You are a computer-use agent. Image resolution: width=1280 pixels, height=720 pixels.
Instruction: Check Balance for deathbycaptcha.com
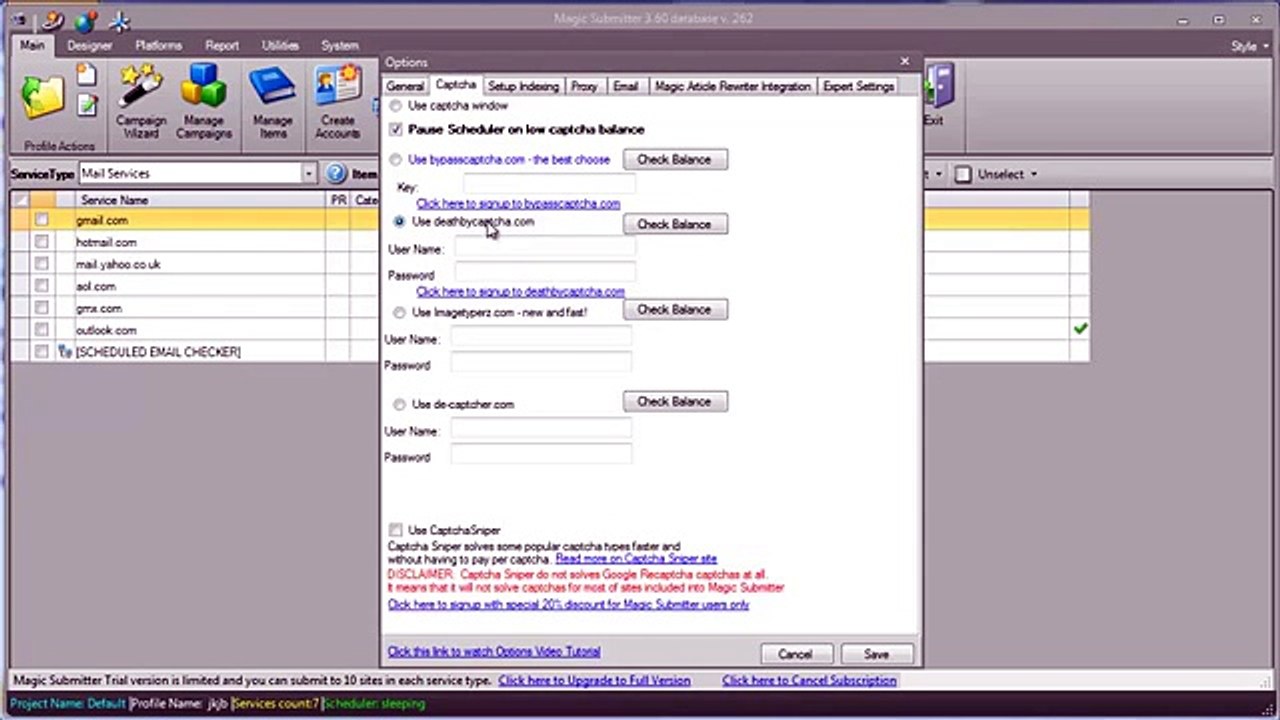[x=675, y=224]
